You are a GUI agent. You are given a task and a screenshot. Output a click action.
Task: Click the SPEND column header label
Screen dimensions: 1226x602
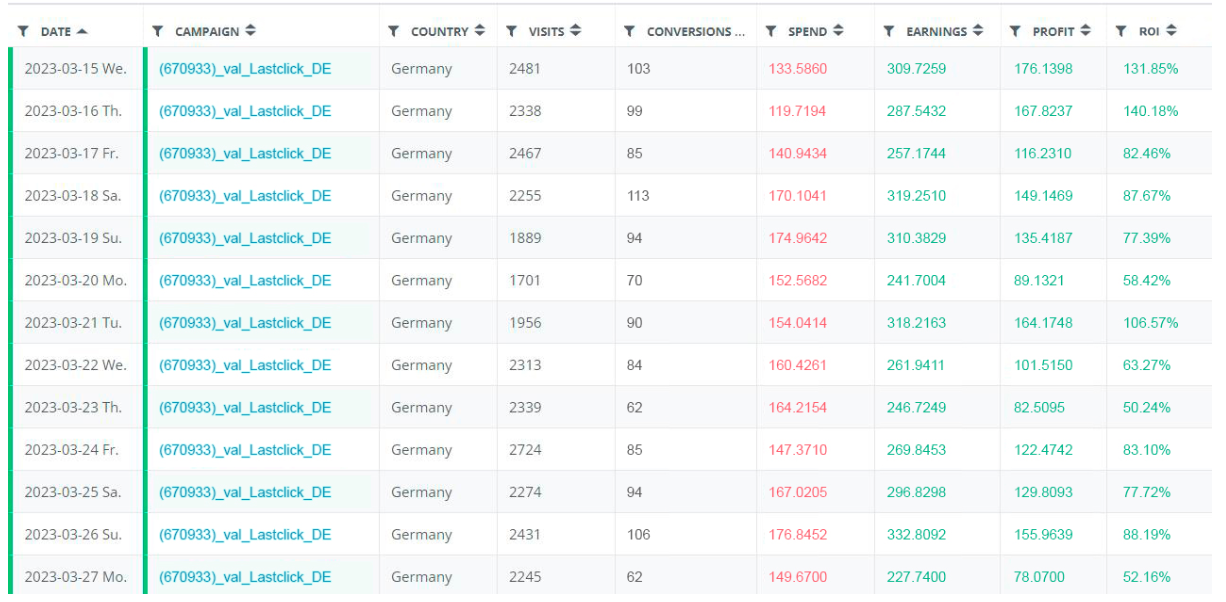(x=807, y=32)
